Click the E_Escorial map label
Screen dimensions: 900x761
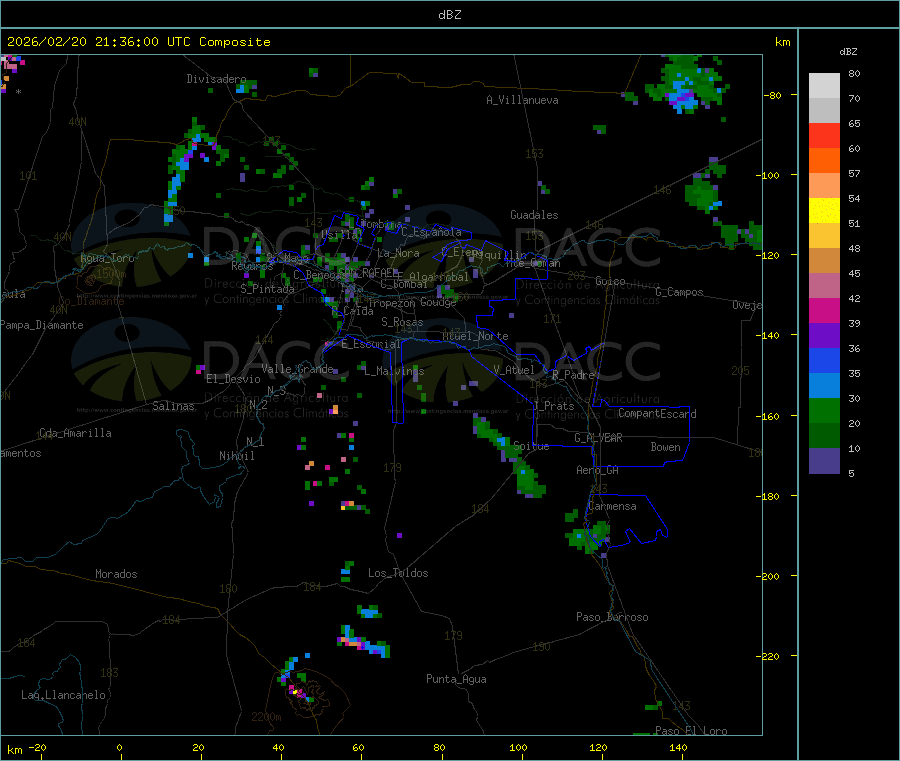(370, 344)
